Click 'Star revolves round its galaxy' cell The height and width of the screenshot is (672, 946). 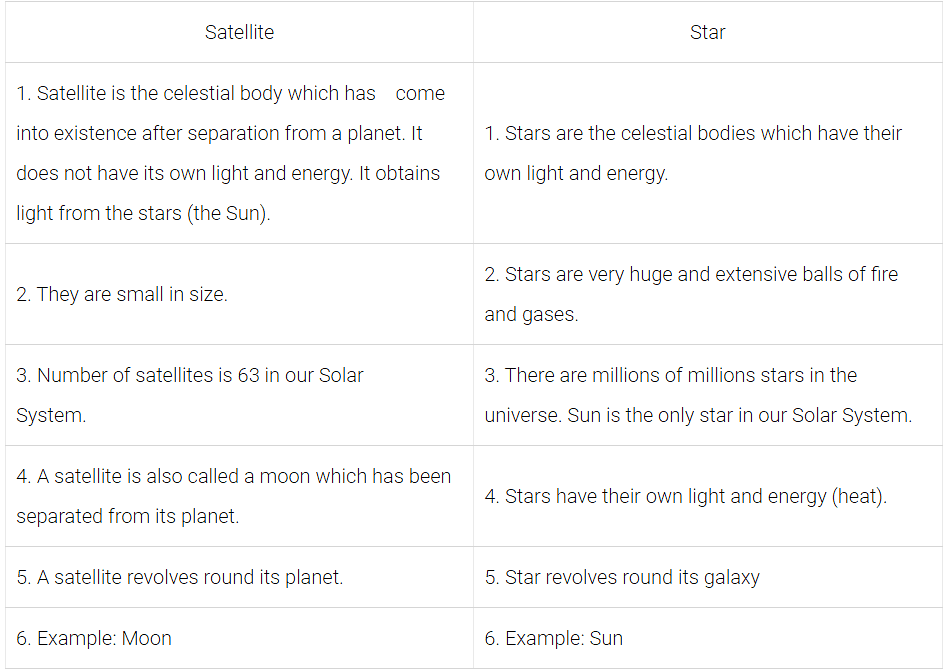click(622, 577)
